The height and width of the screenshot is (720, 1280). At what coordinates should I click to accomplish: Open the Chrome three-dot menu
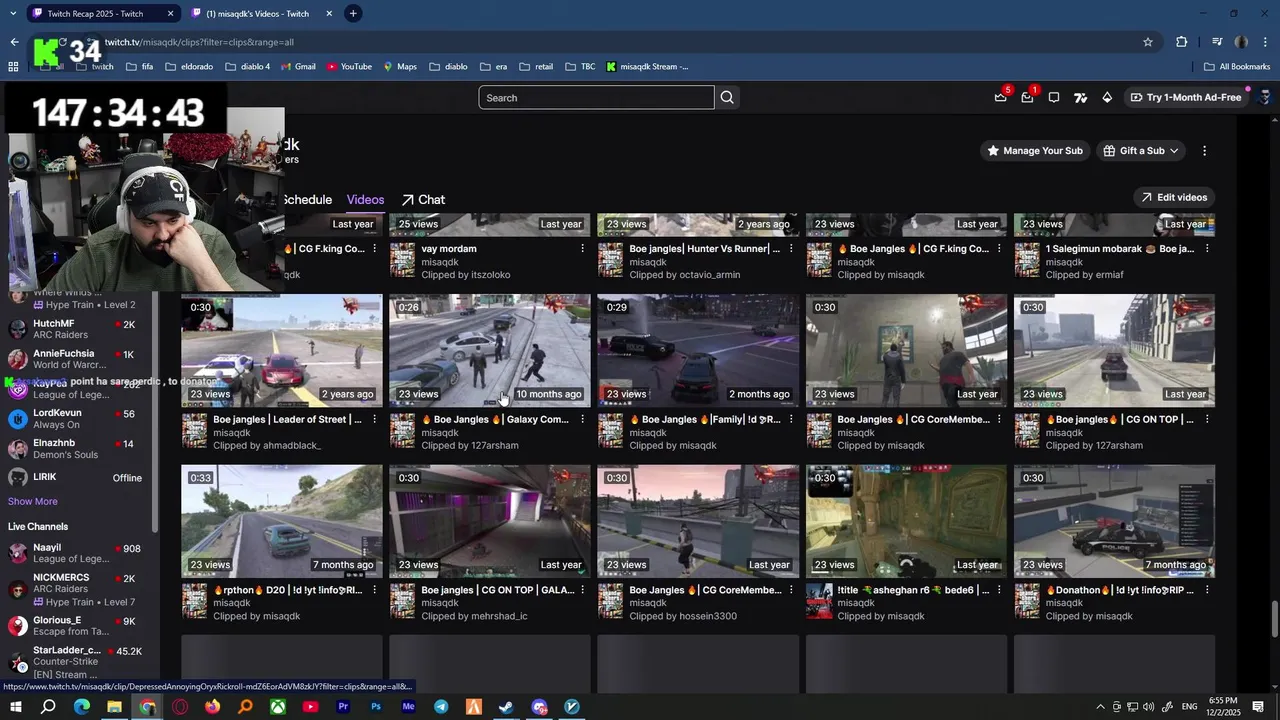pyautogui.click(x=1265, y=42)
